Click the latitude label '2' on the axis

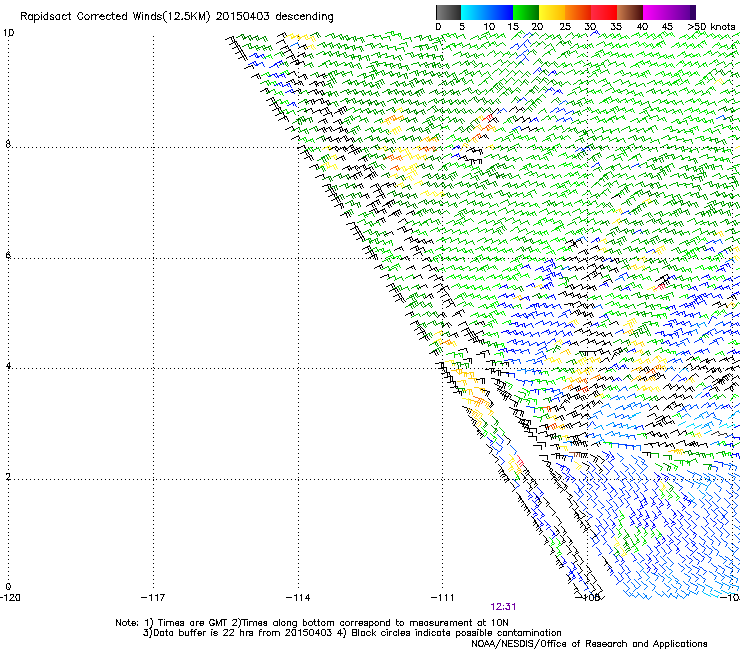8,477
